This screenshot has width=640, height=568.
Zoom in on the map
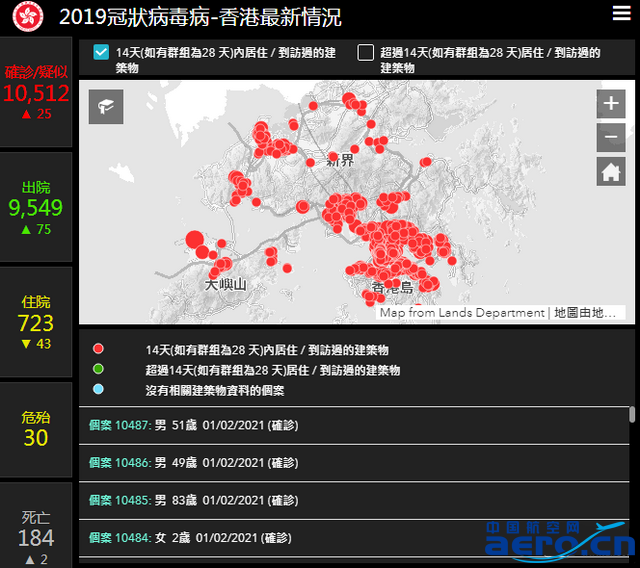(x=611, y=104)
